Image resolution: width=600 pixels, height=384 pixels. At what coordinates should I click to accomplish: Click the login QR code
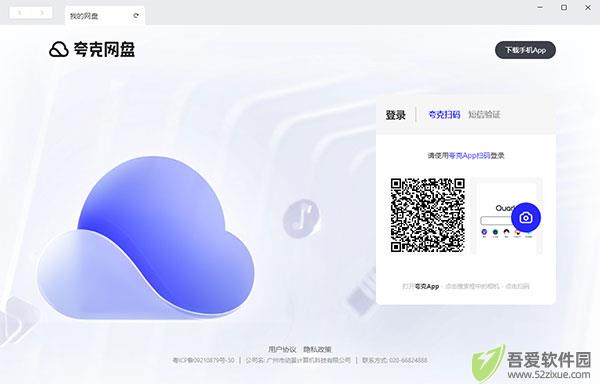[427, 215]
